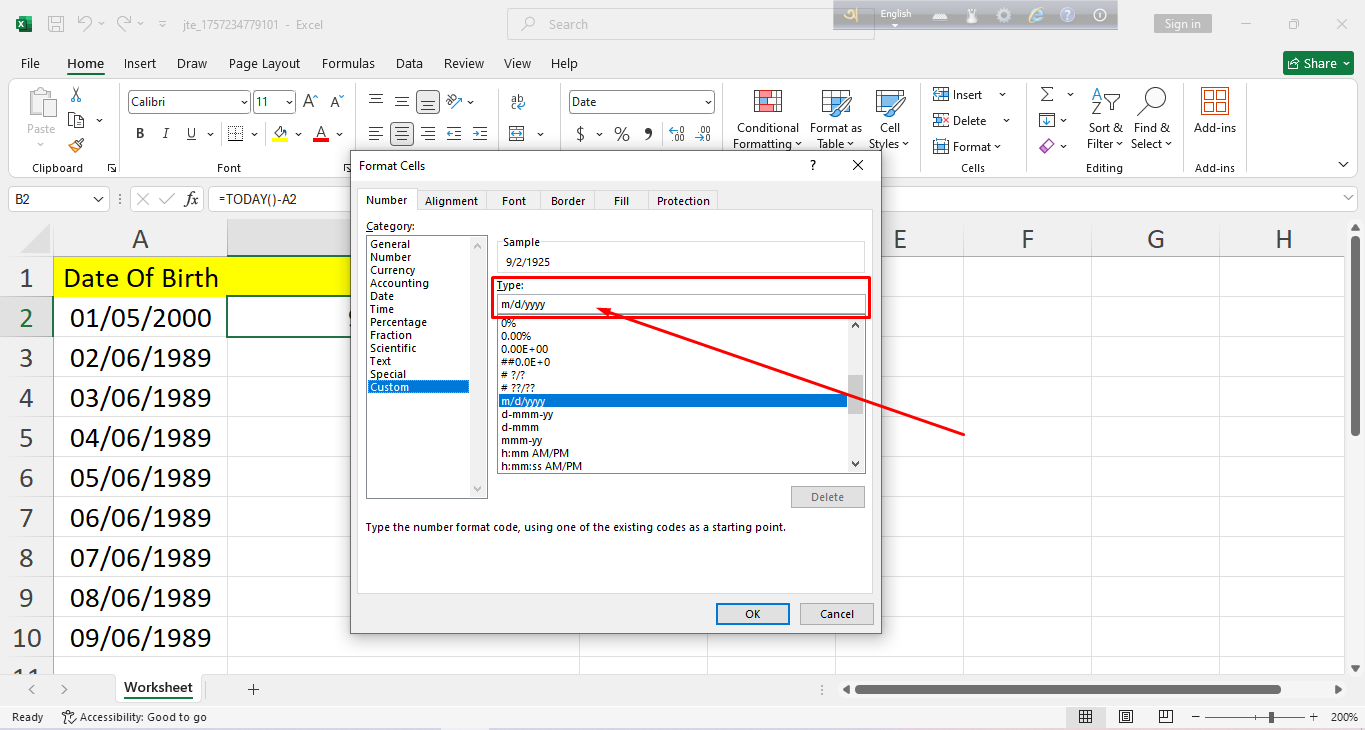This screenshot has width=1365, height=730.
Task: Toggle Bold formatting
Action: (140, 134)
